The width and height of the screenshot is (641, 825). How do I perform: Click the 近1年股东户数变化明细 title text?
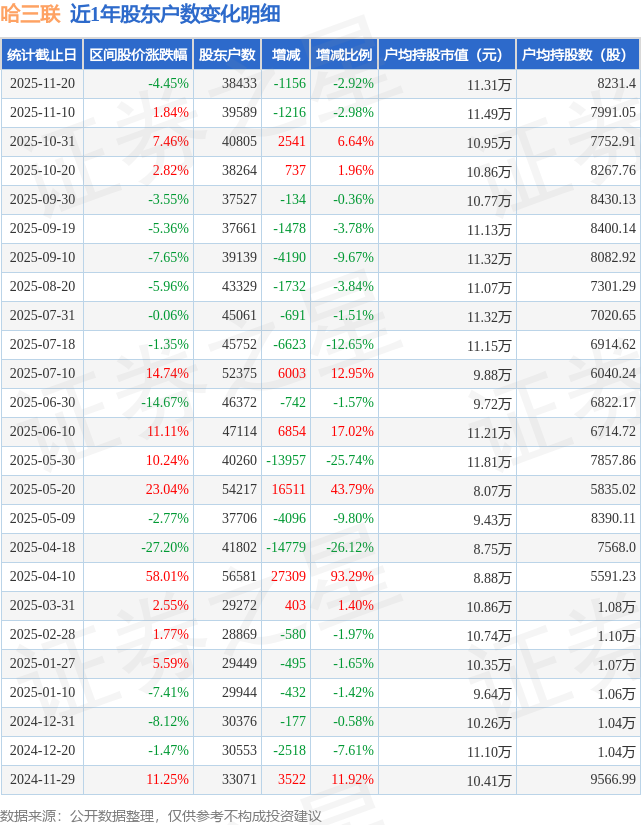pyautogui.click(x=176, y=14)
